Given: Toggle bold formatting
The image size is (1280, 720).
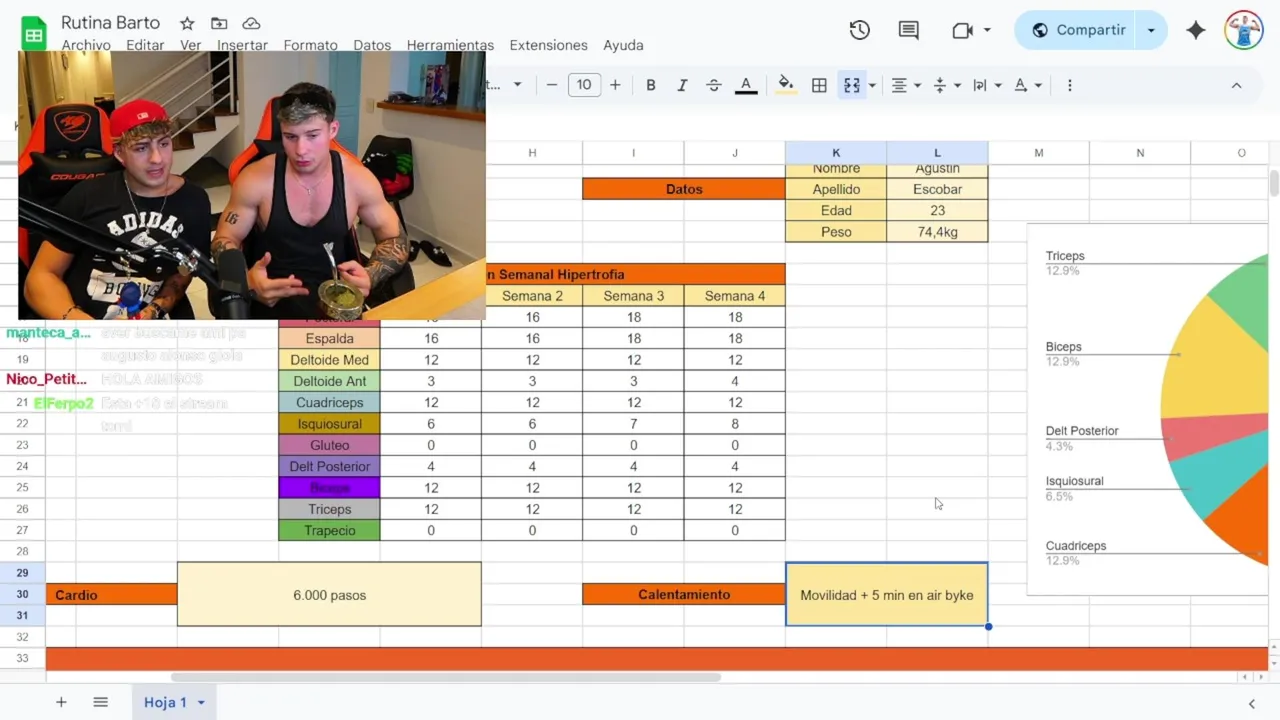Looking at the screenshot, I should 650,85.
